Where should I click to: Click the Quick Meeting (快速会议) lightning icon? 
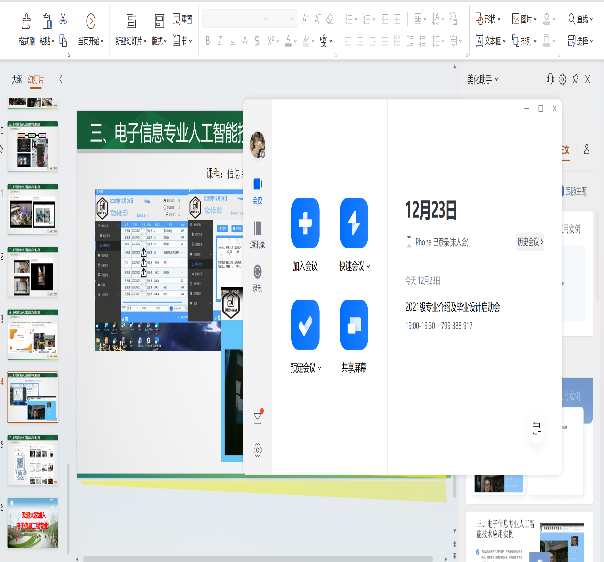coord(354,222)
